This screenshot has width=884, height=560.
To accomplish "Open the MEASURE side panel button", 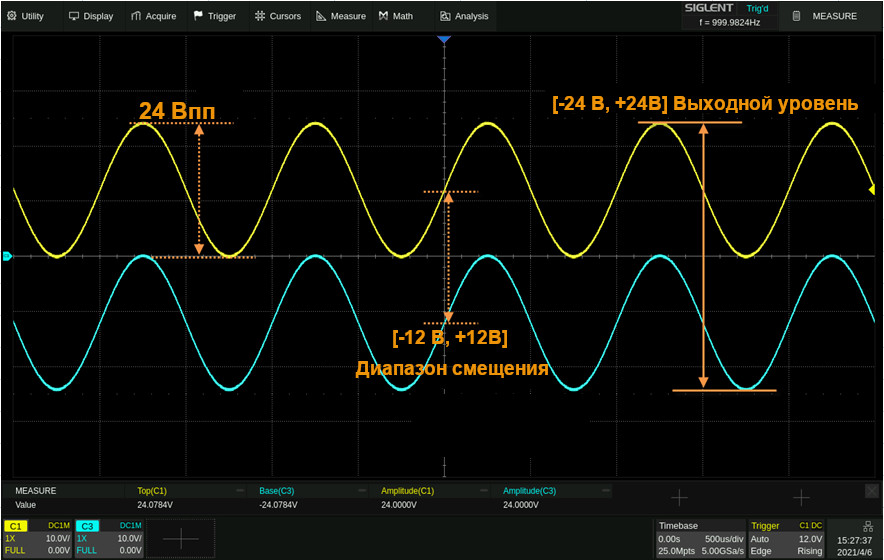I will click(824, 16).
